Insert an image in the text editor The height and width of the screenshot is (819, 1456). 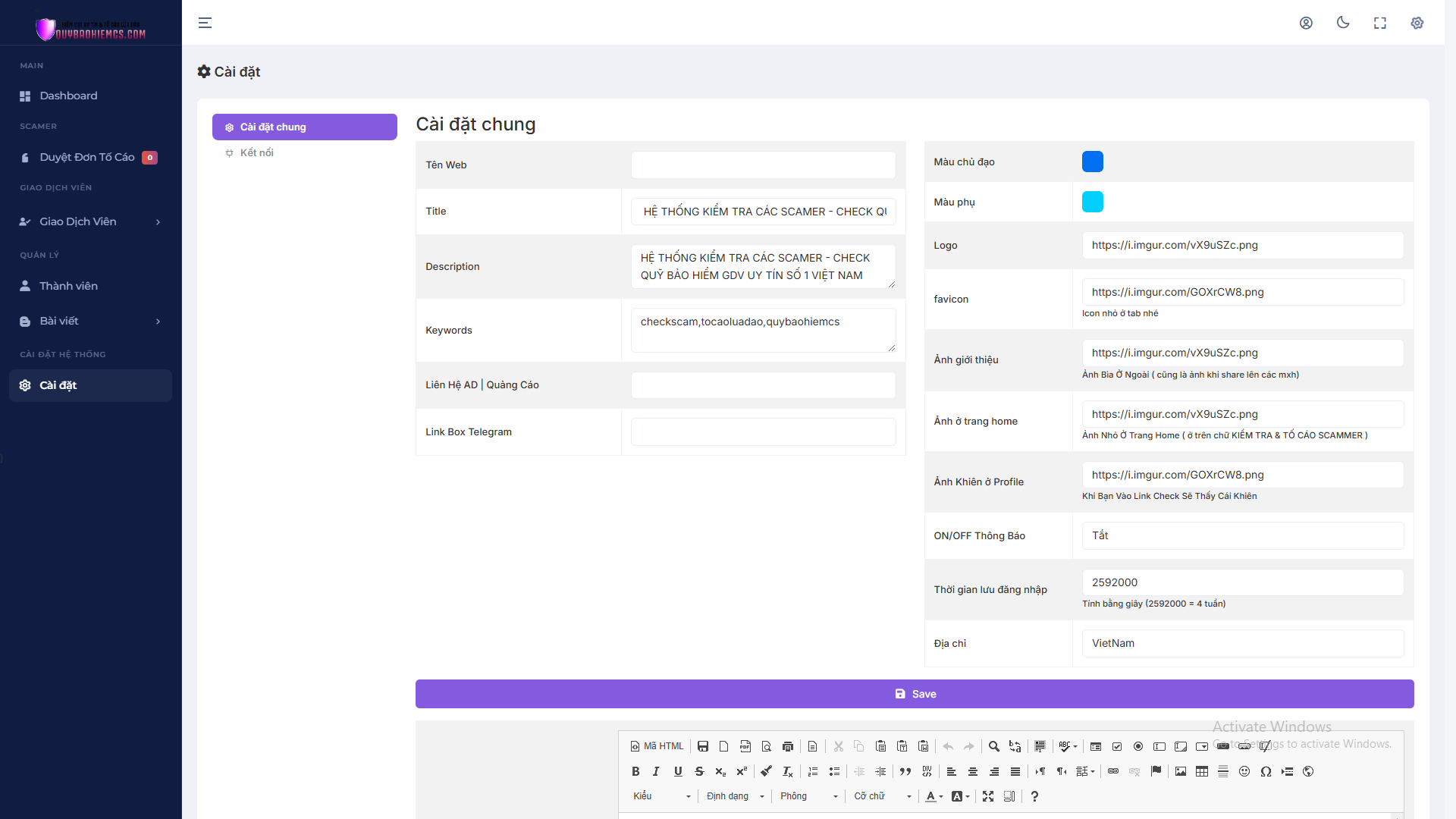[x=1180, y=771]
